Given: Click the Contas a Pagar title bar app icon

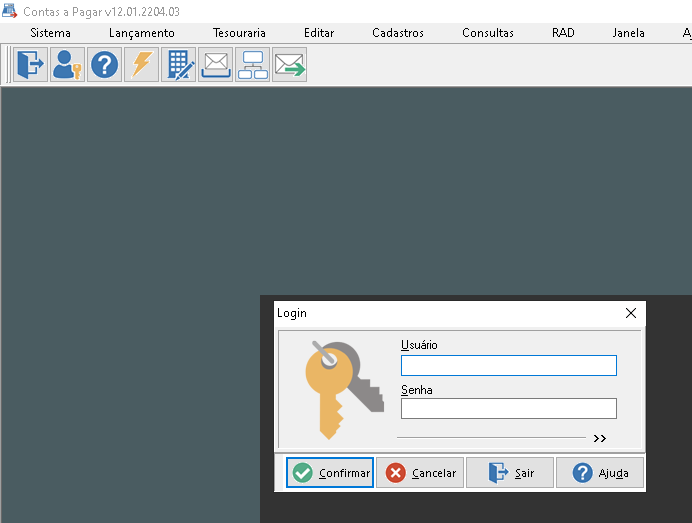Looking at the screenshot, I should (9, 11).
